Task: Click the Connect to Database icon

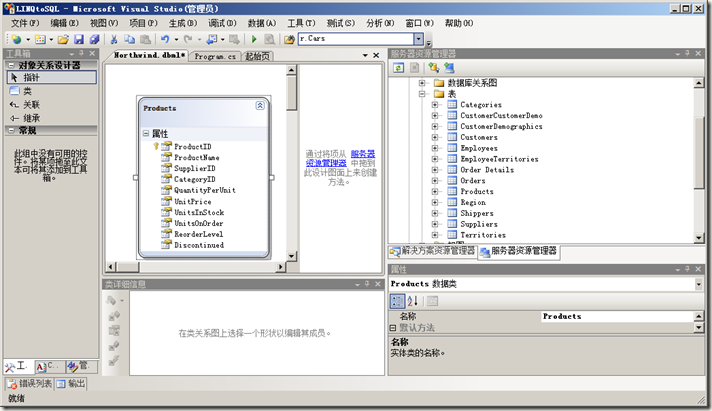Action: click(434, 68)
